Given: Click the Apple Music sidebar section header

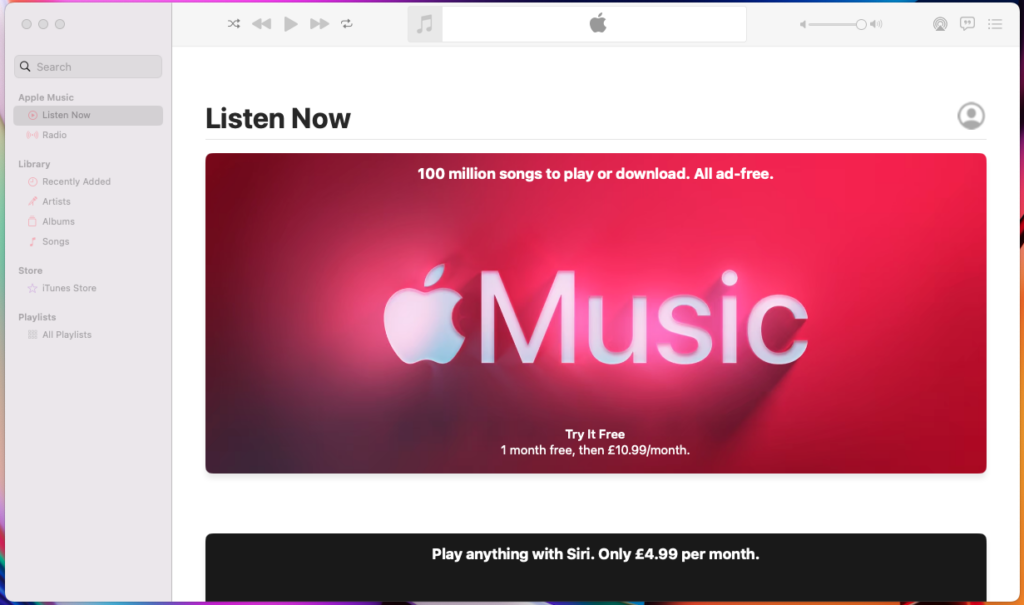Looking at the screenshot, I should pos(46,97).
